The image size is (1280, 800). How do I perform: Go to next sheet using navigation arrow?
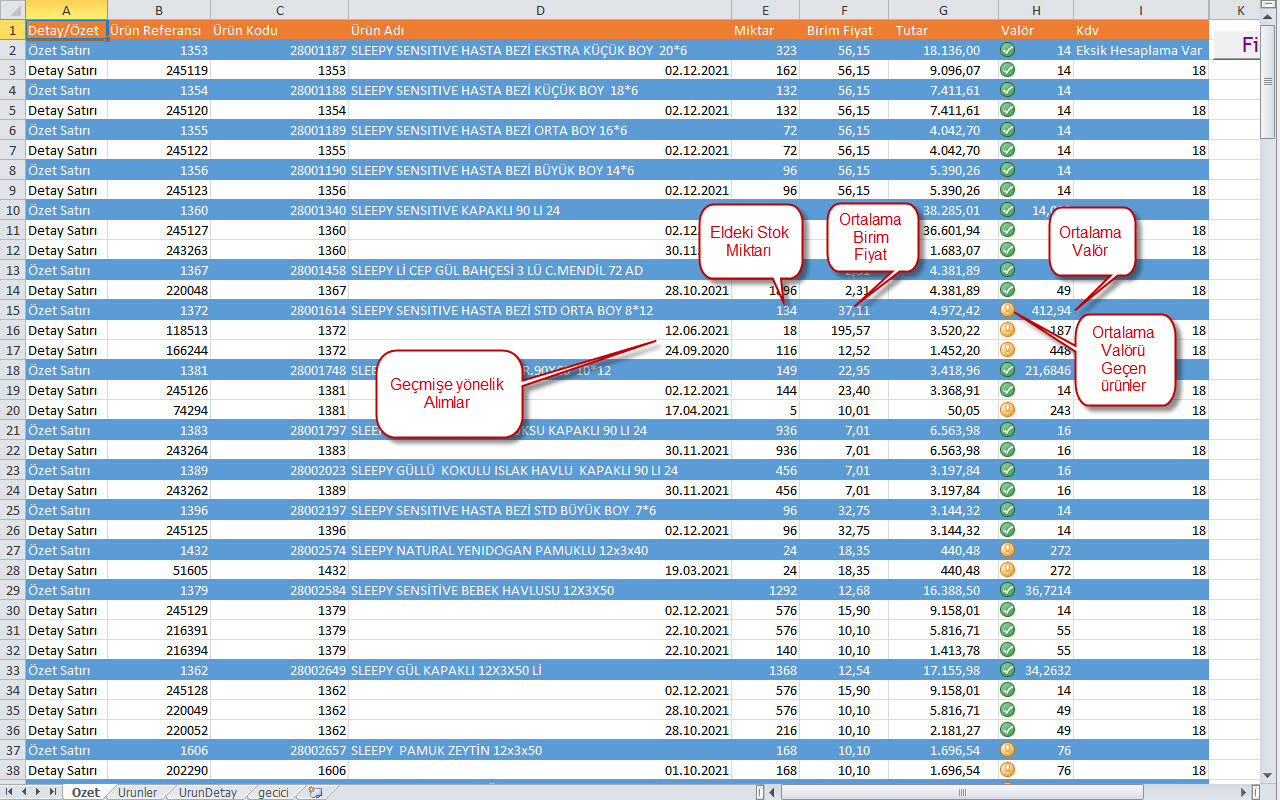pos(39,792)
